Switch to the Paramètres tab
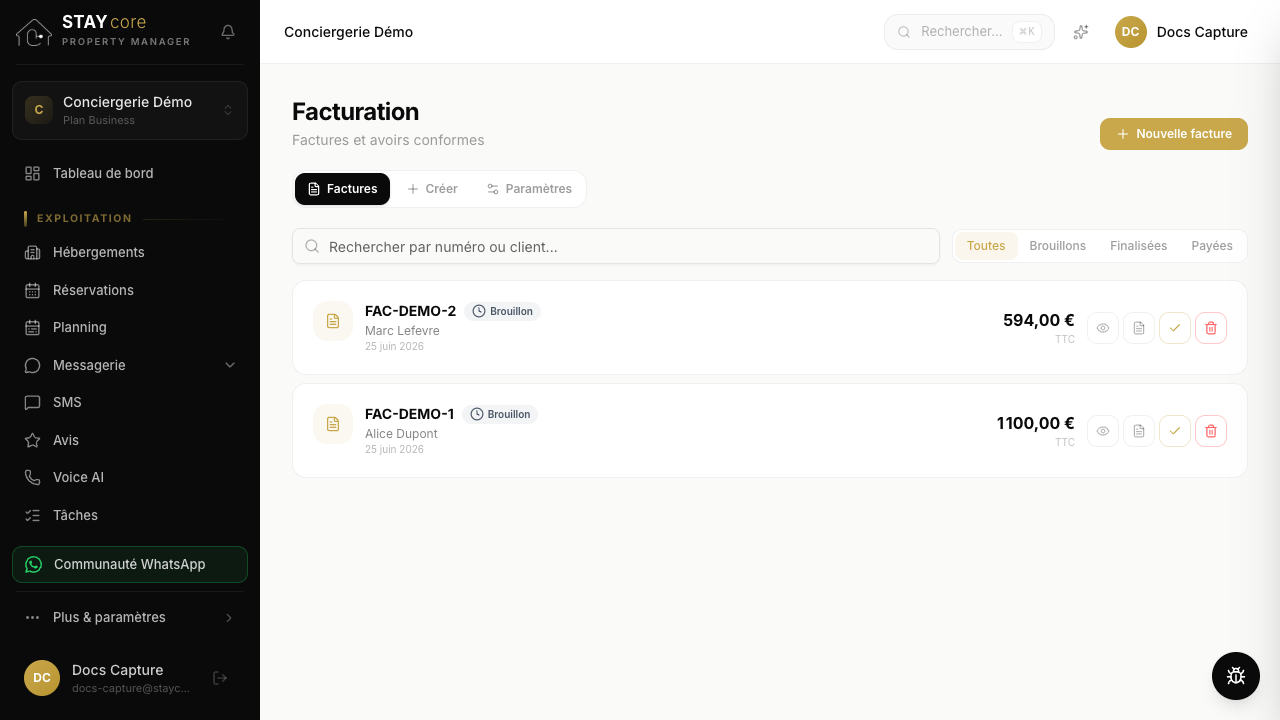The width and height of the screenshot is (1280, 720). click(529, 189)
